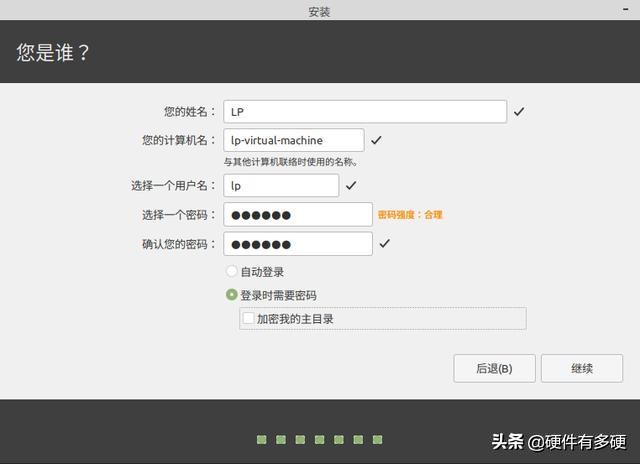Go back with the 后退(B) button
640x464 pixels.
click(494, 369)
